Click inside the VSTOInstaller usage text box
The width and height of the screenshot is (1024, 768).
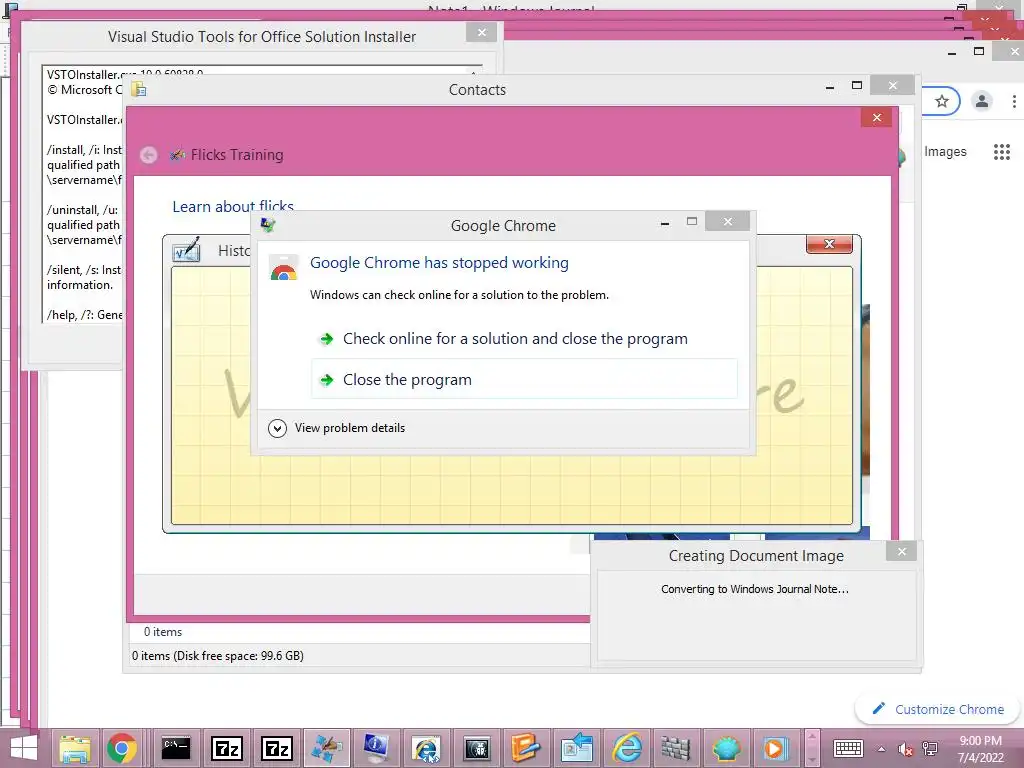coord(82,194)
